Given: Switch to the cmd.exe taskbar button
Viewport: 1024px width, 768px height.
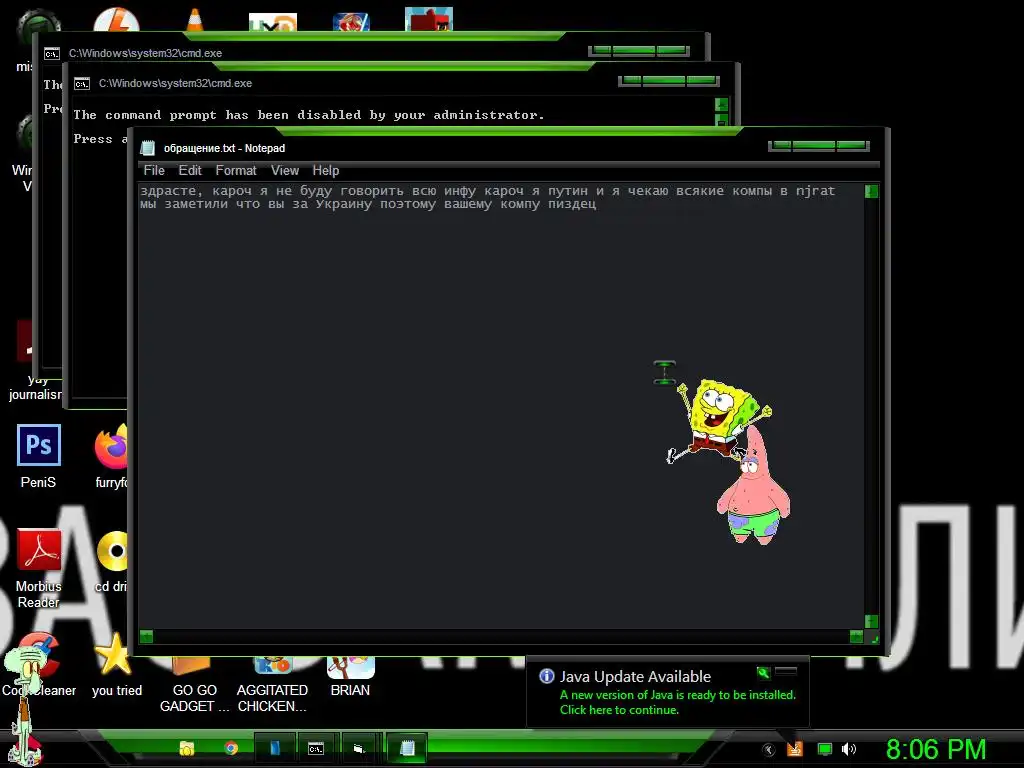Looking at the screenshot, I should pyautogui.click(x=316, y=748).
